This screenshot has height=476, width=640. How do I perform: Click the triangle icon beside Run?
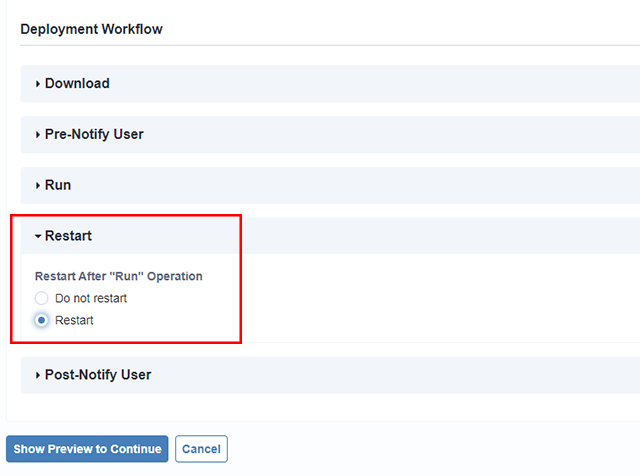tap(38, 186)
